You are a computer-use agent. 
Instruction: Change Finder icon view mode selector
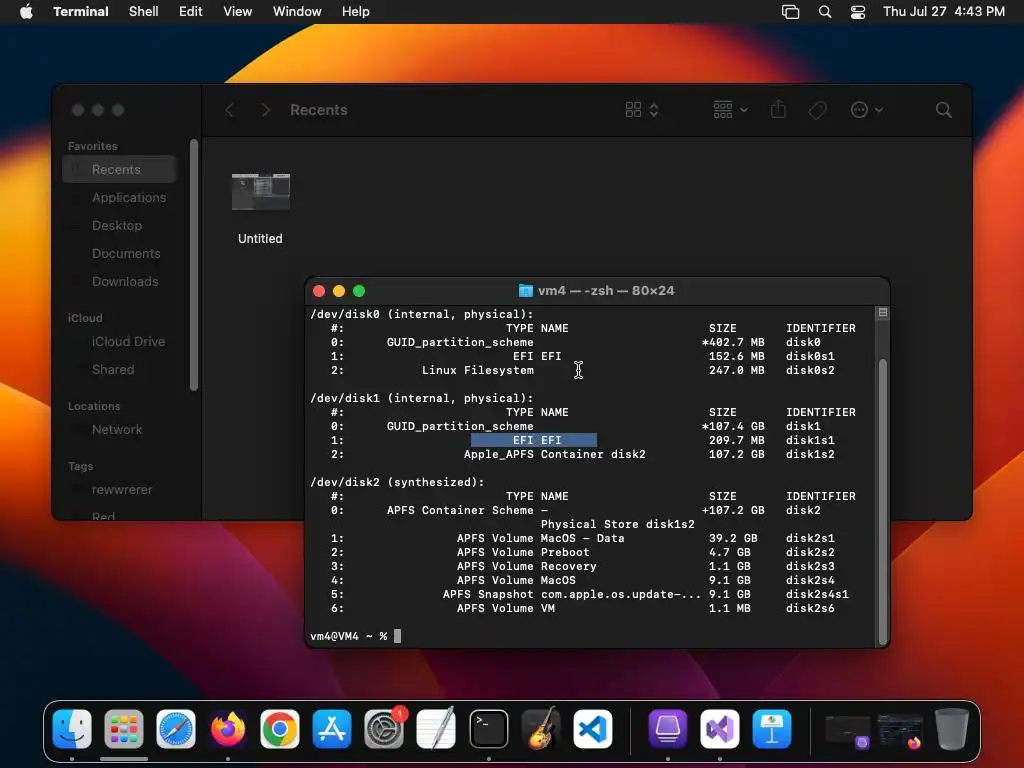click(x=641, y=110)
